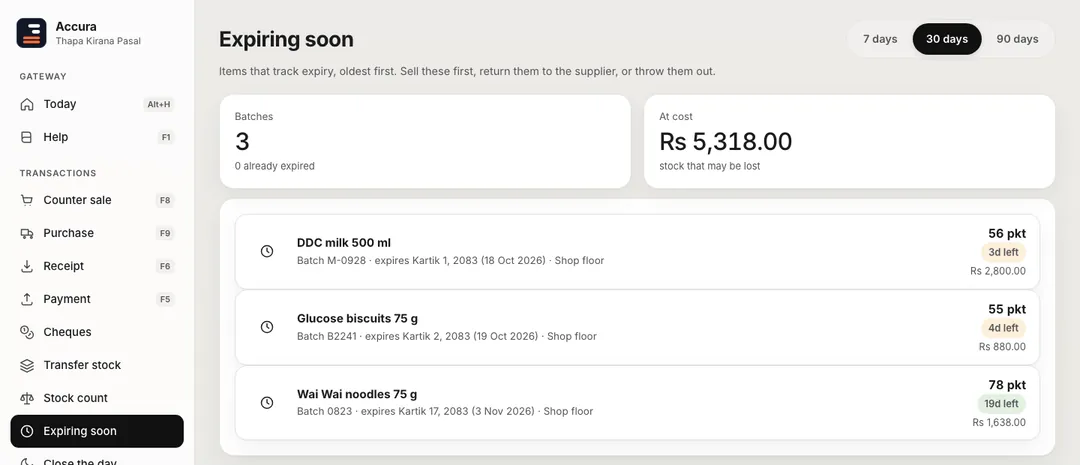This screenshot has height=465, width=1080.
Task: Click the Receipt download-arrow icon
Action: pos(27,267)
